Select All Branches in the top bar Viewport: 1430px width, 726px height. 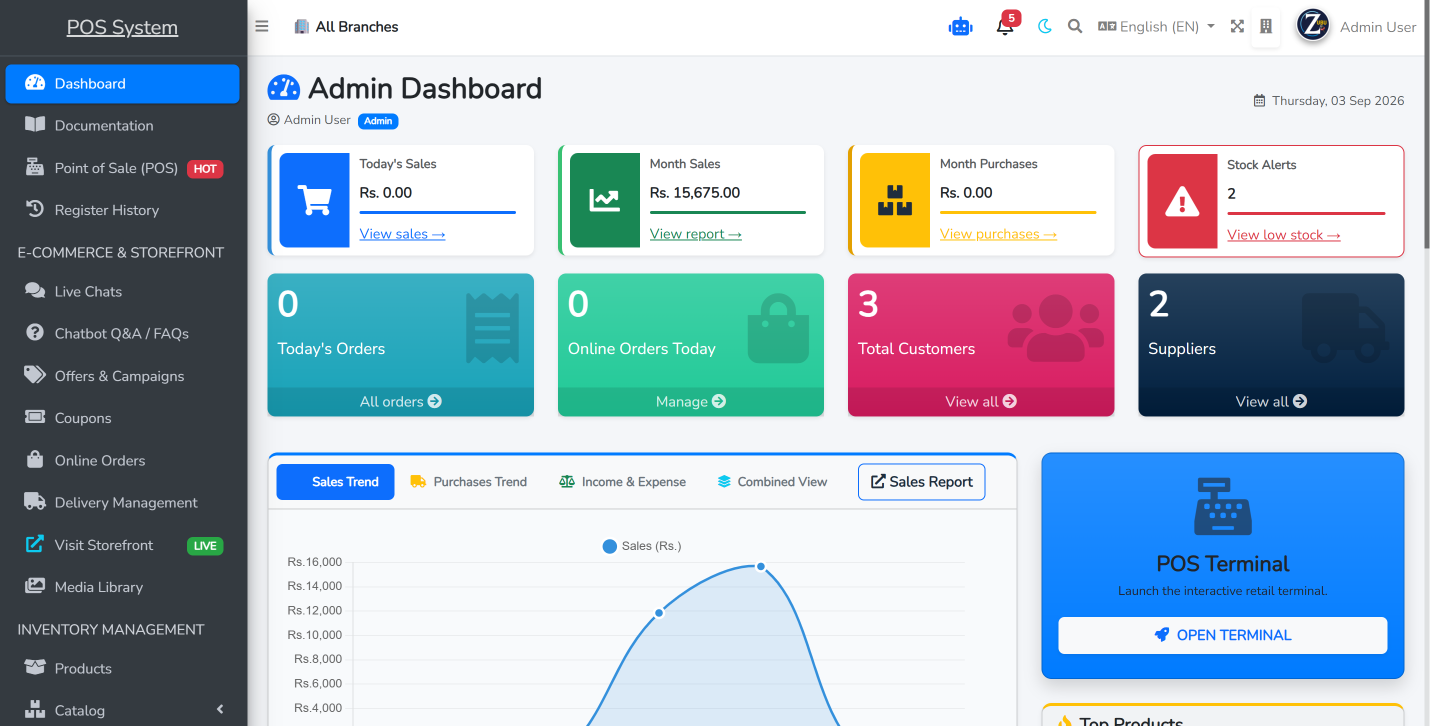tap(346, 27)
